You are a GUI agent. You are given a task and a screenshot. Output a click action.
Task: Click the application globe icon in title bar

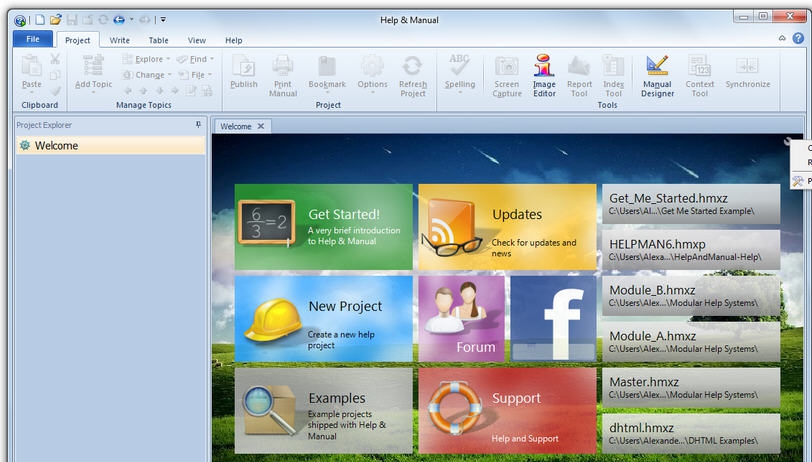pyautogui.click(x=20, y=20)
